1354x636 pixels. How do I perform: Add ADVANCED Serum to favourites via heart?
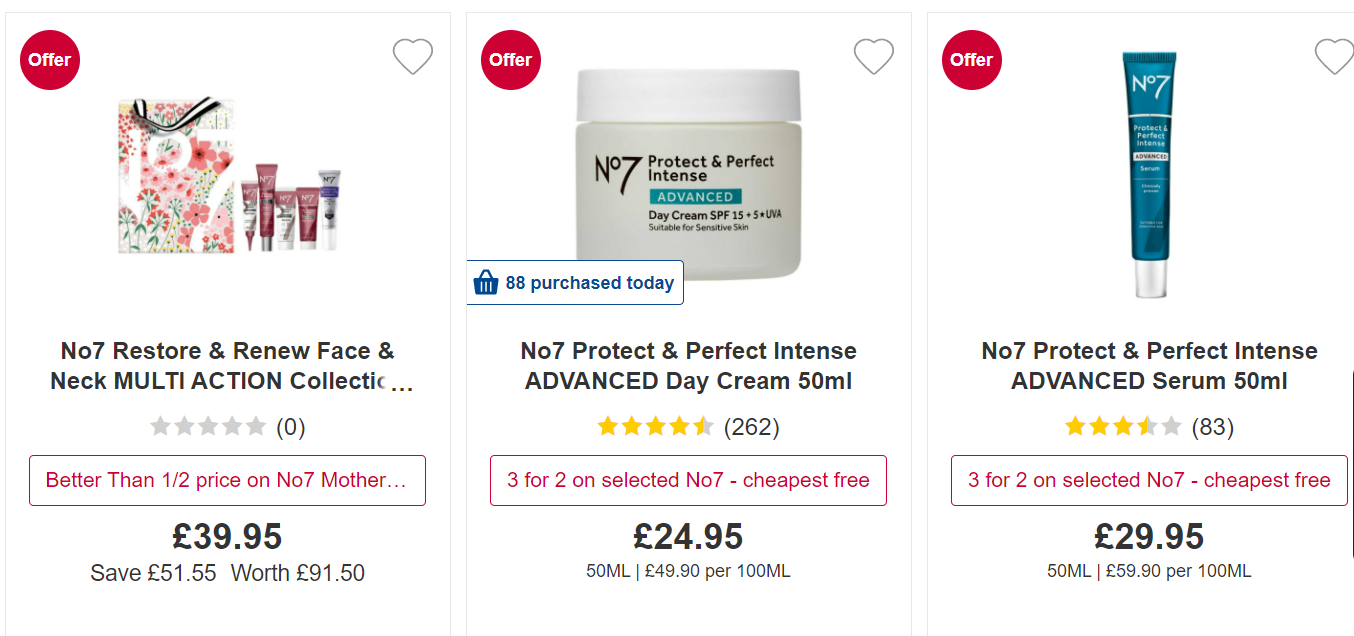(1334, 57)
